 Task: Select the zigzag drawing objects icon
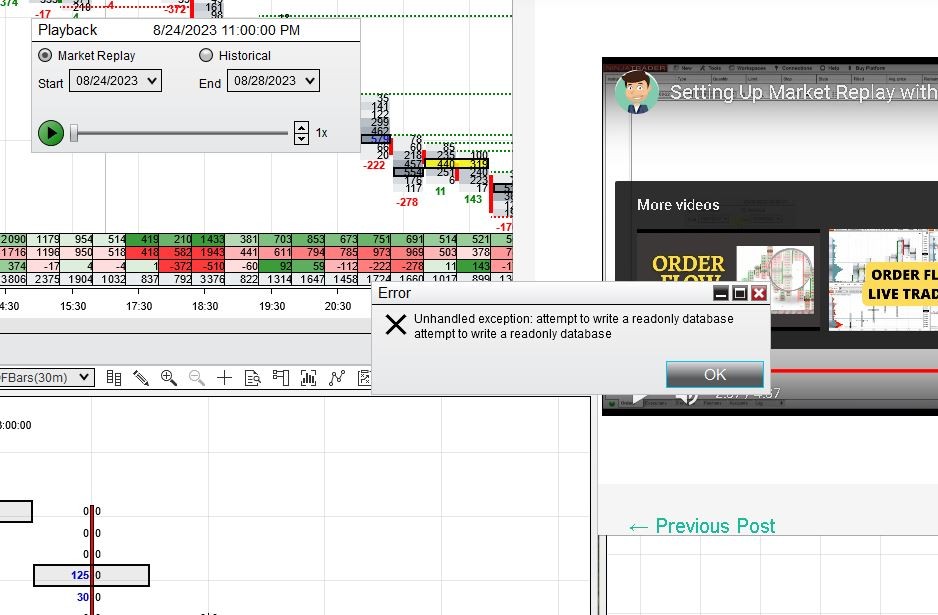337,378
